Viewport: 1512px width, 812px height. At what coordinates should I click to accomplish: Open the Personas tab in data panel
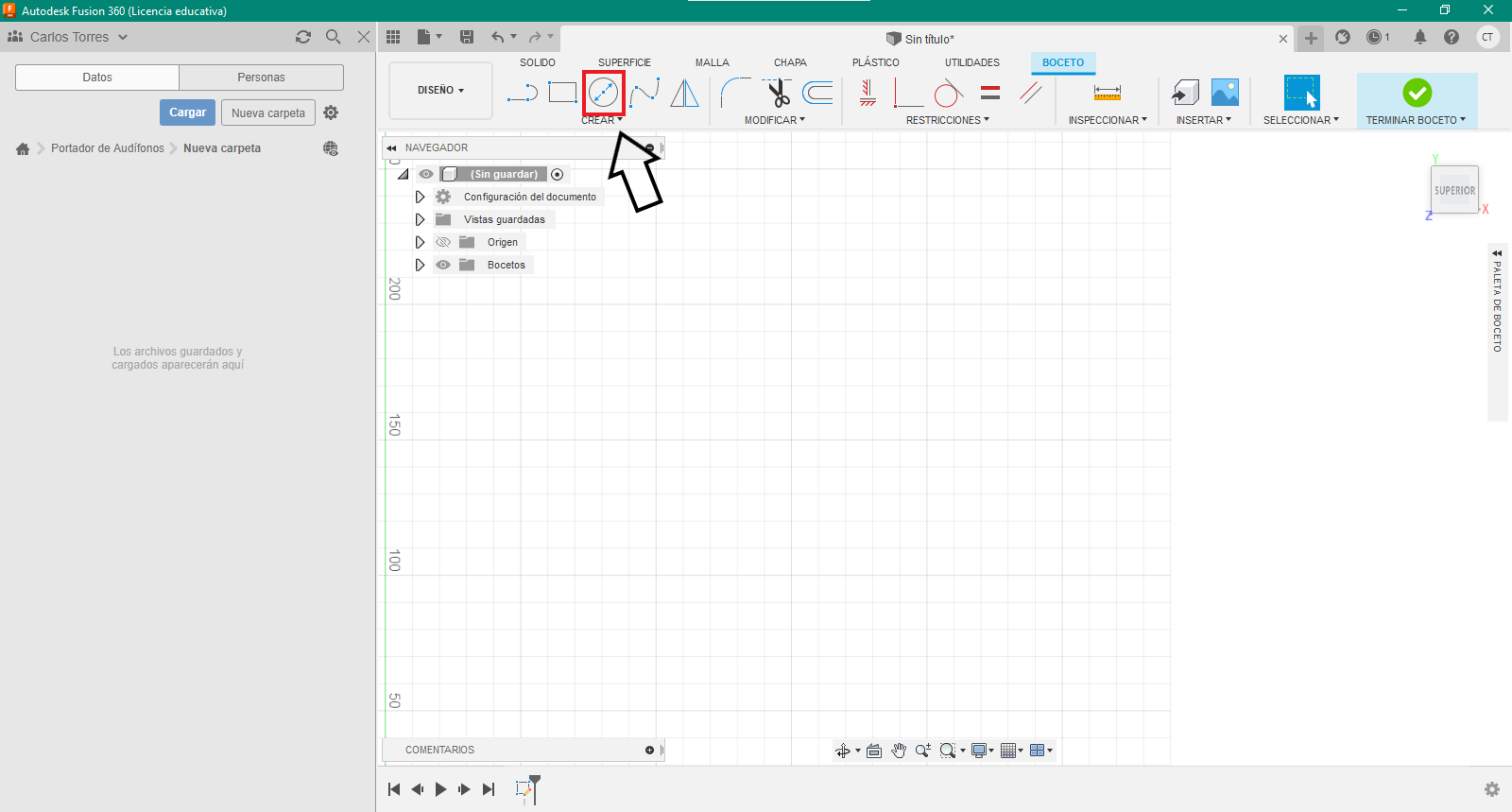click(x=261, y=78)
